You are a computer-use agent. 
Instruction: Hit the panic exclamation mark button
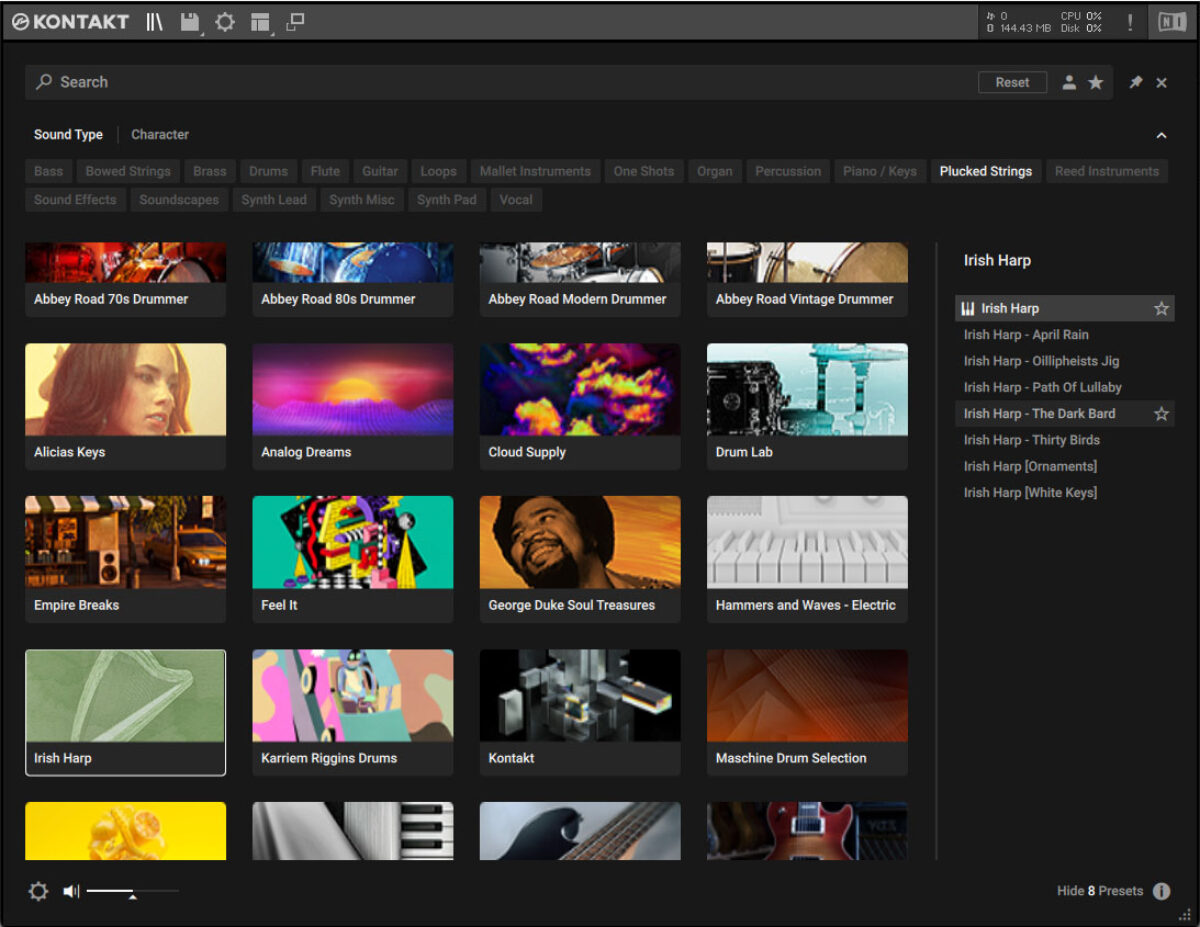1130,22
